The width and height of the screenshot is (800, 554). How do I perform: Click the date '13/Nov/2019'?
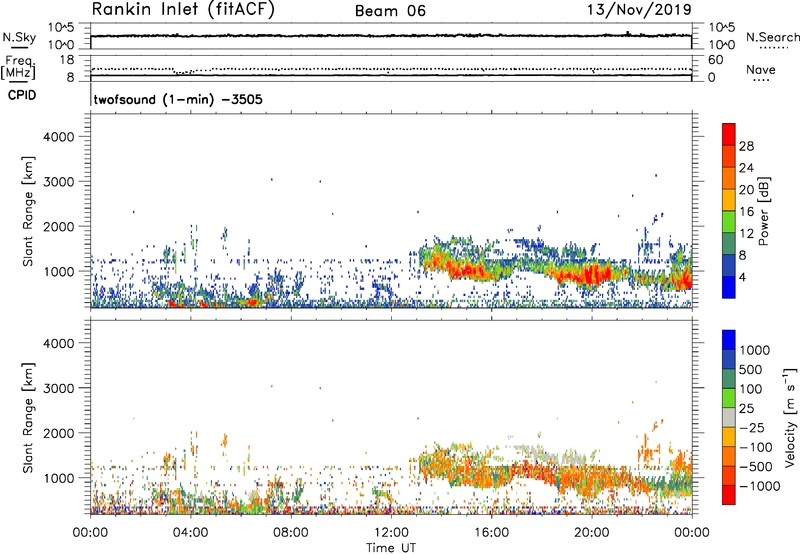coord(639,9)
